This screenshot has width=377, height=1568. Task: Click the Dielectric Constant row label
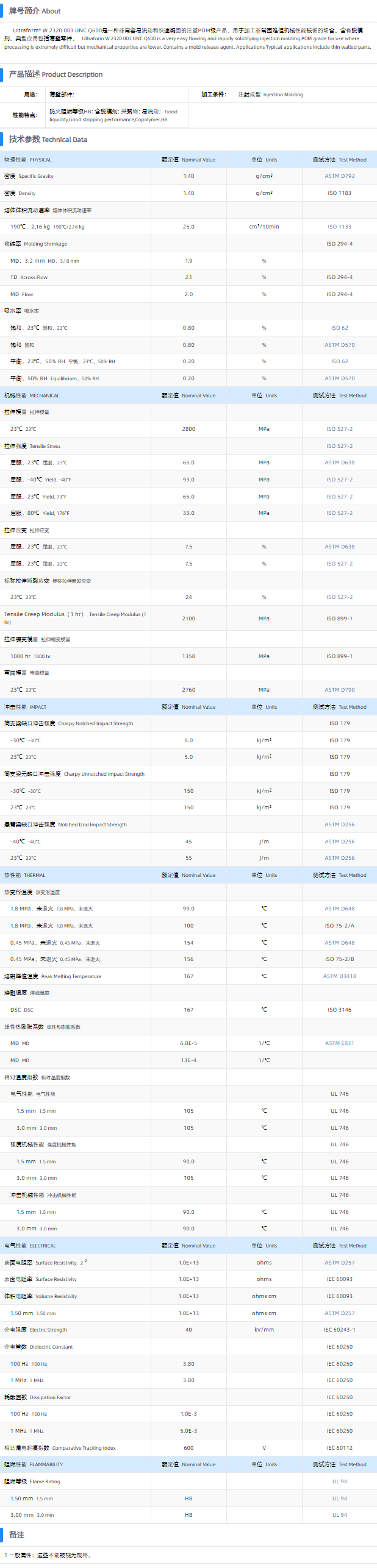38,1347
